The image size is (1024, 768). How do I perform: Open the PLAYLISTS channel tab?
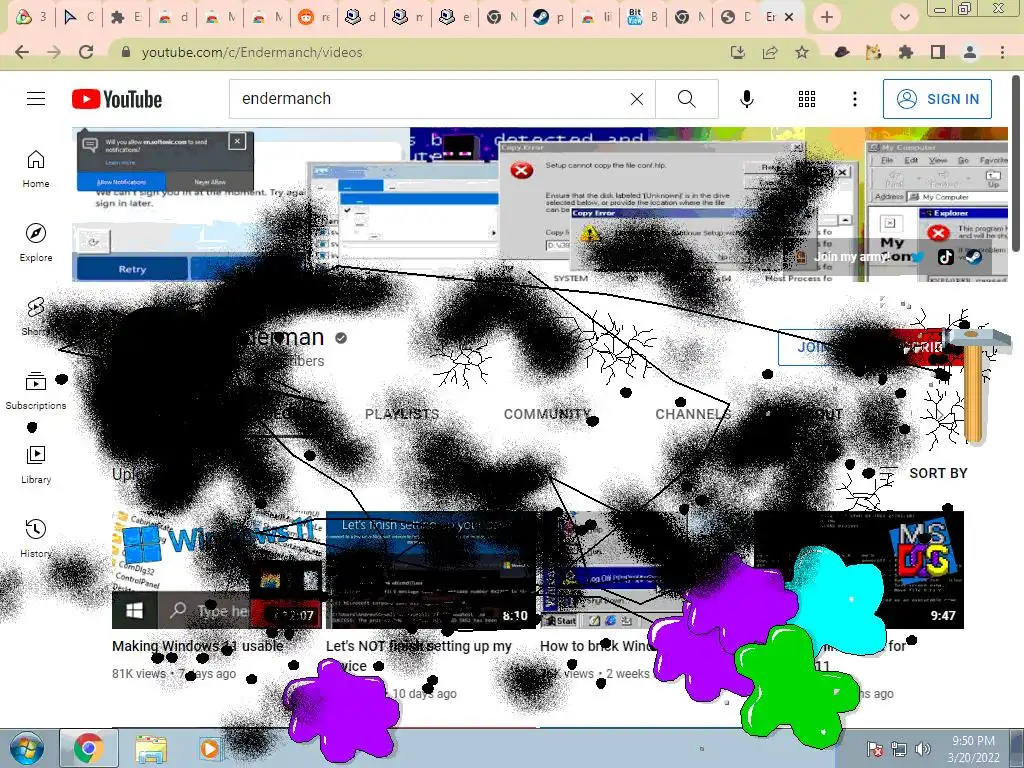402,414
